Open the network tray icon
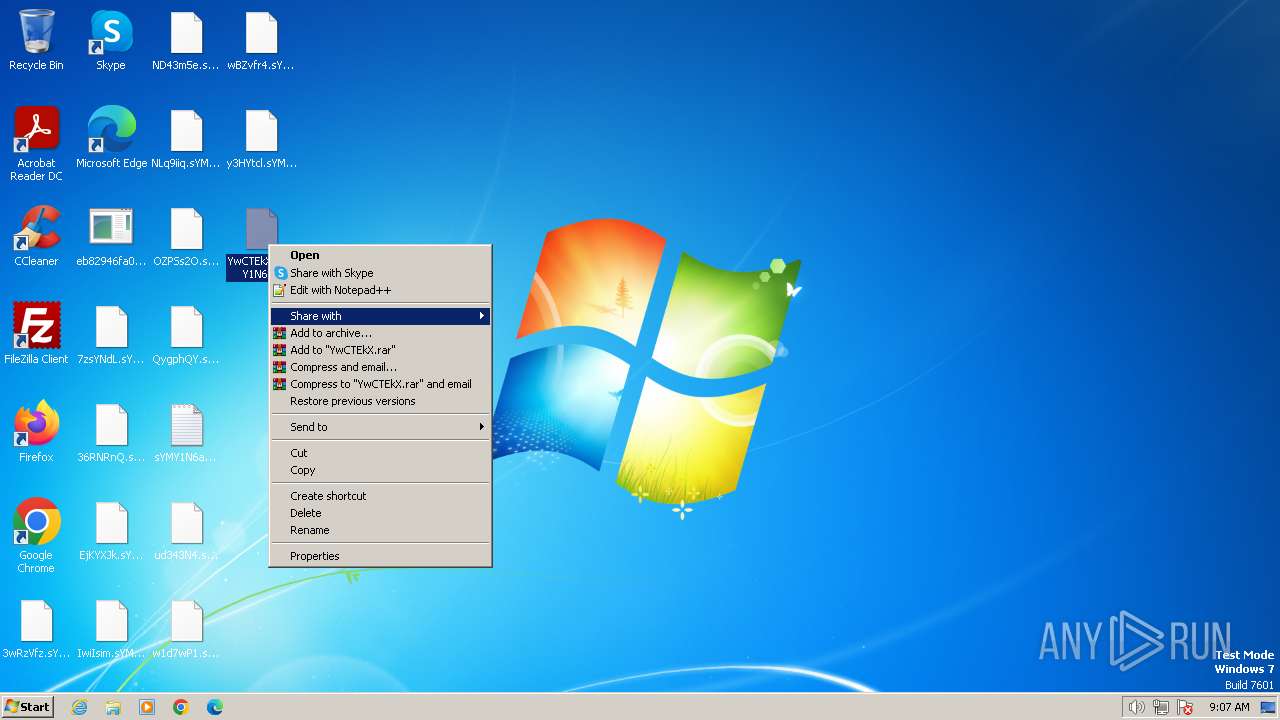1280x720 pixels. point(1161,707)
